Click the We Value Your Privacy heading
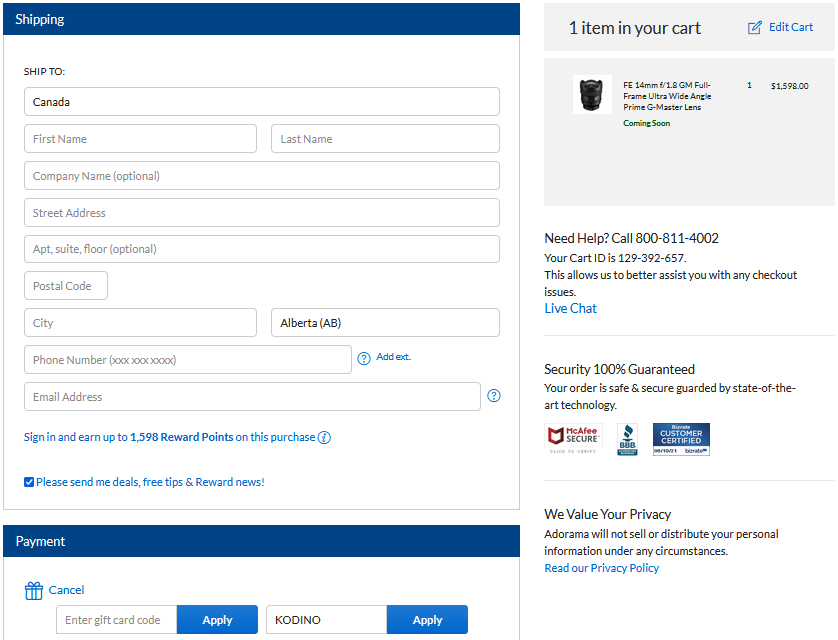This screenshot has width=838, height=640. (608, 514)
